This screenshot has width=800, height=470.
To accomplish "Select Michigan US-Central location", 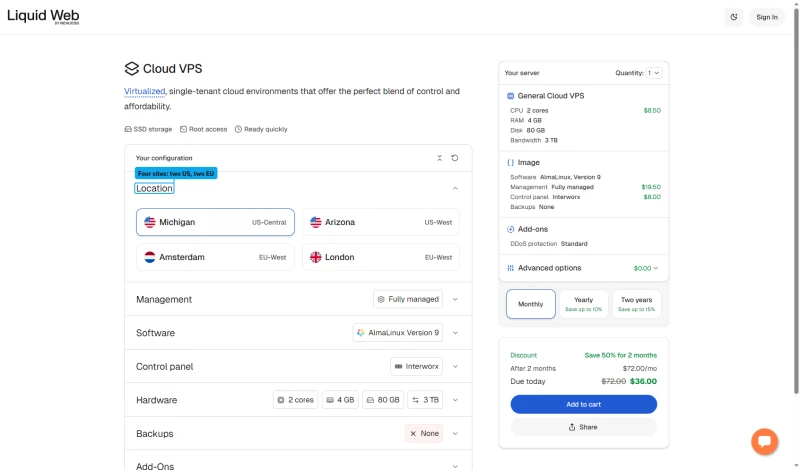I will coord(215,222).
